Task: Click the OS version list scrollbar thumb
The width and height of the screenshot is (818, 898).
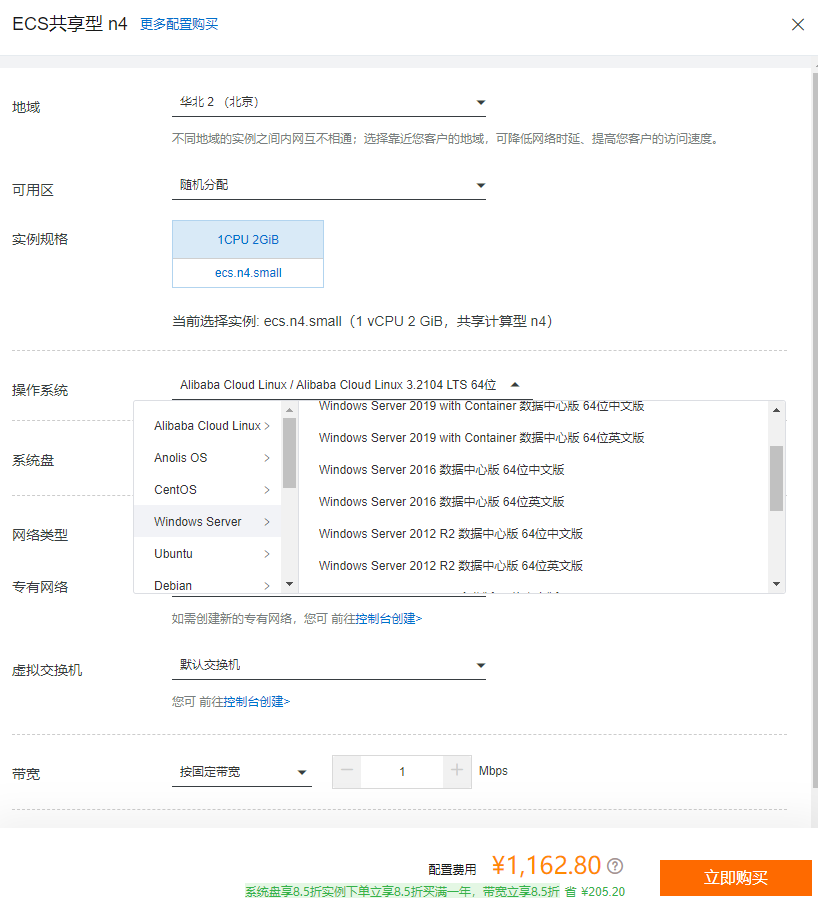Action: [x=776, y=478]
